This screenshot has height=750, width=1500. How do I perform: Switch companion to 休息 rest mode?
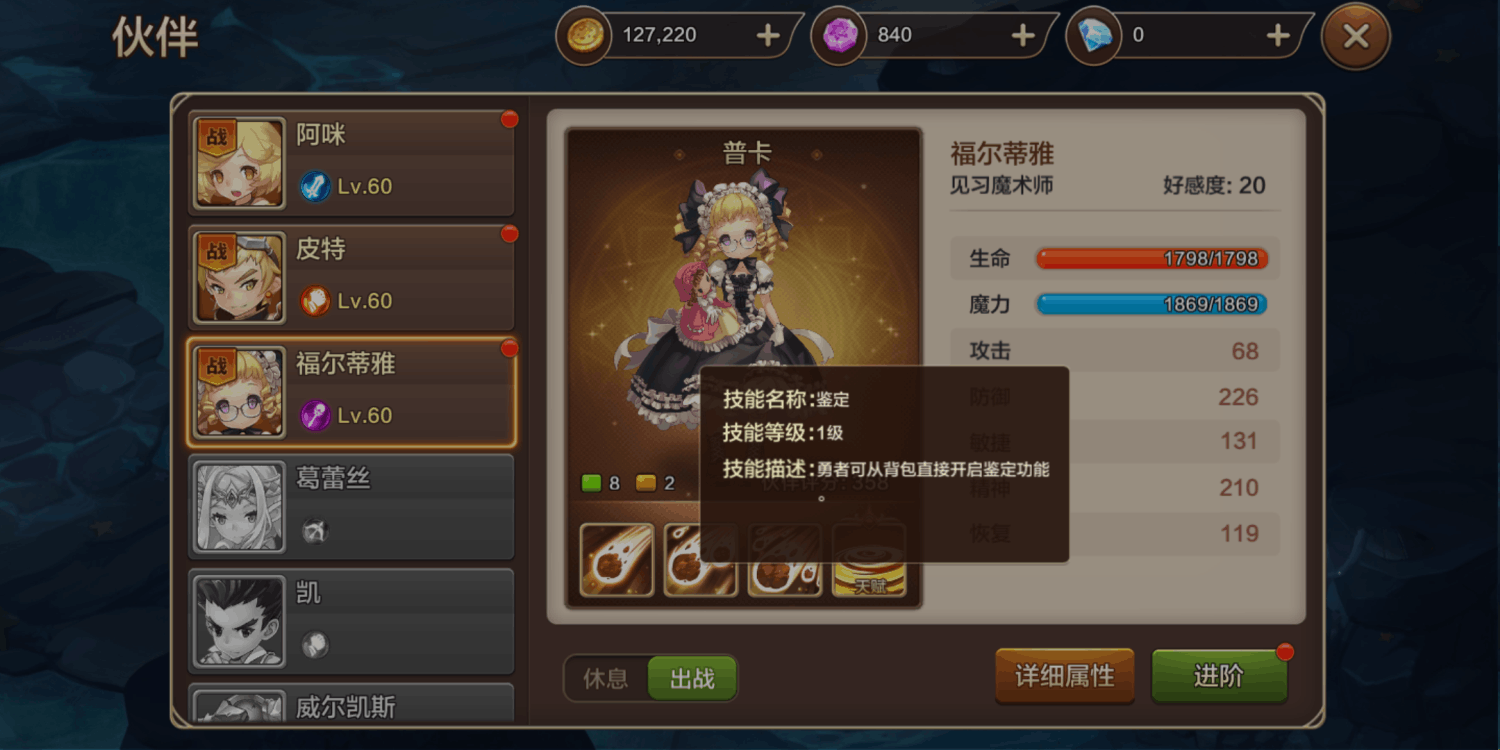pyautogui.click(x=606, y=679)
